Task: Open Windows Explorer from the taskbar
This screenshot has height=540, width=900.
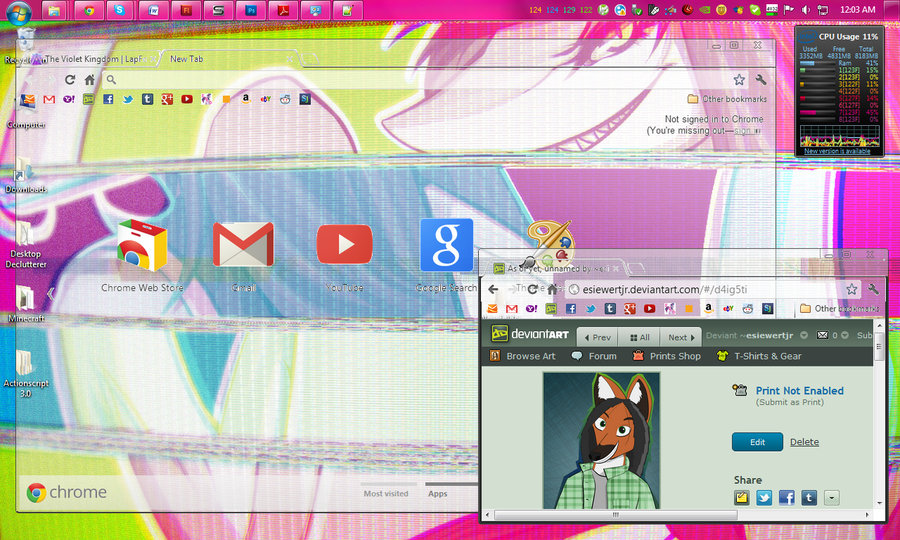Action: (54, 10)
